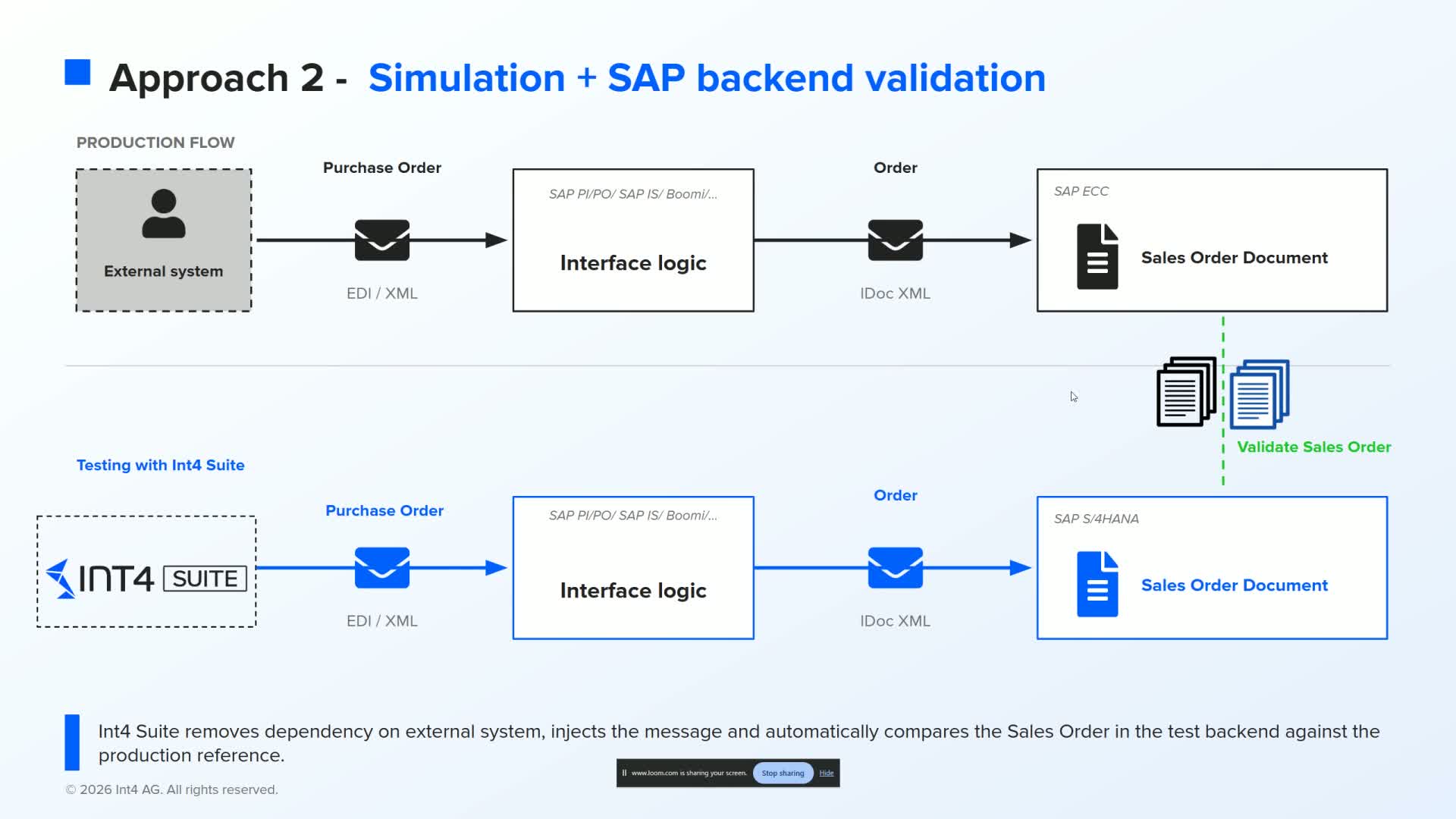Click the blue 'Purchase Order' label
1456x819 pixels.
click(384, 510)
